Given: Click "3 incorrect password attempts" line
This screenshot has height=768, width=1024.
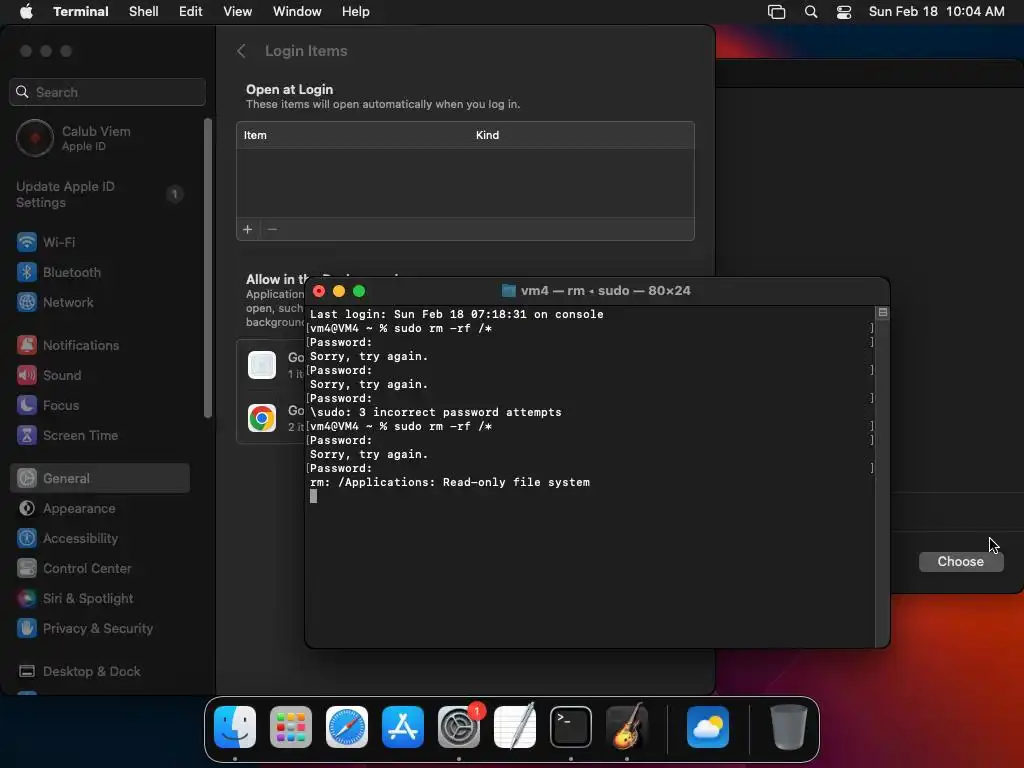Looking at the screenshot, I should pyautogui.click(x=436, y=413).
